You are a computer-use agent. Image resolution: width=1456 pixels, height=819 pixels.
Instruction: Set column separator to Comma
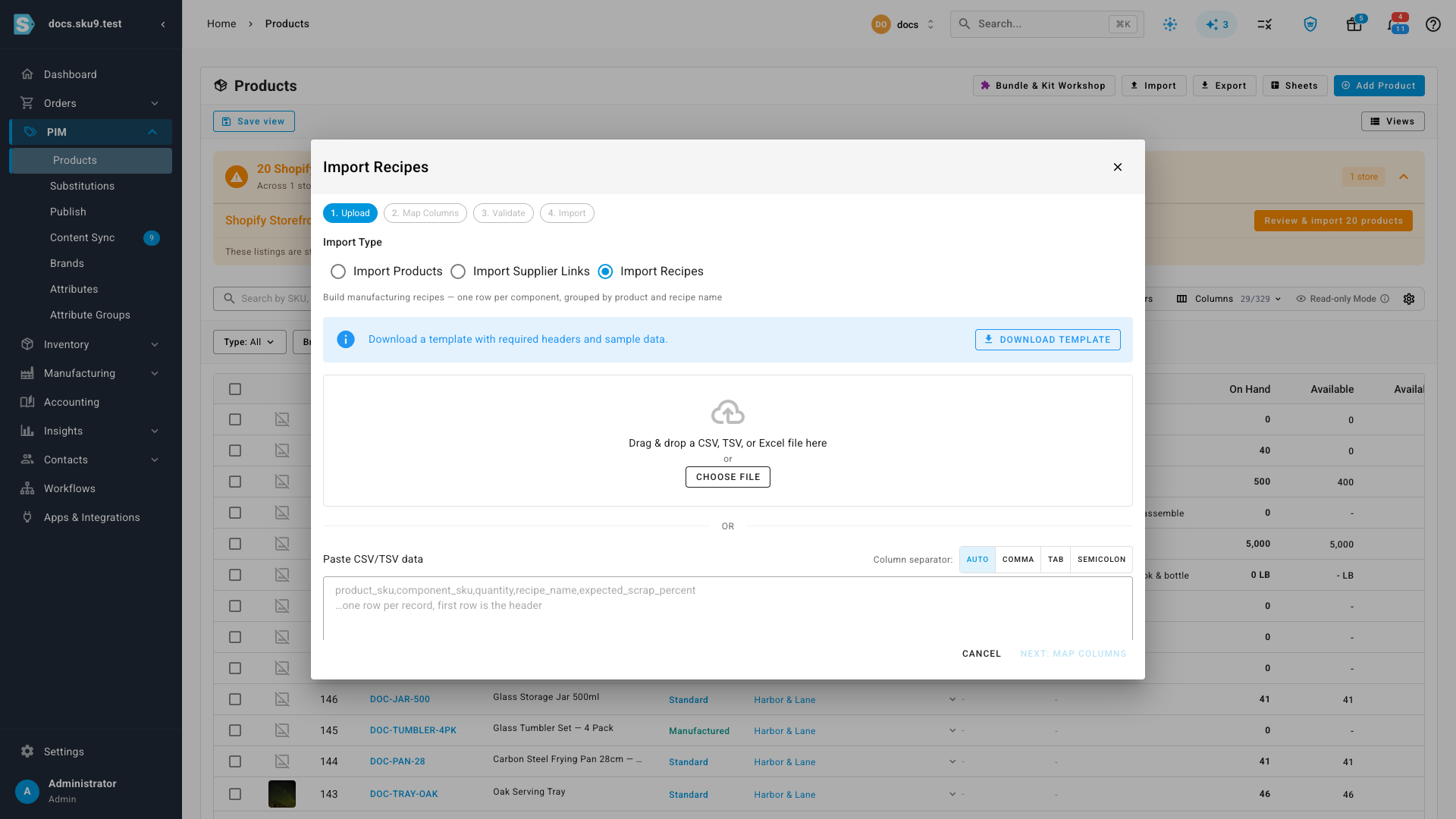click(1018, 560)
